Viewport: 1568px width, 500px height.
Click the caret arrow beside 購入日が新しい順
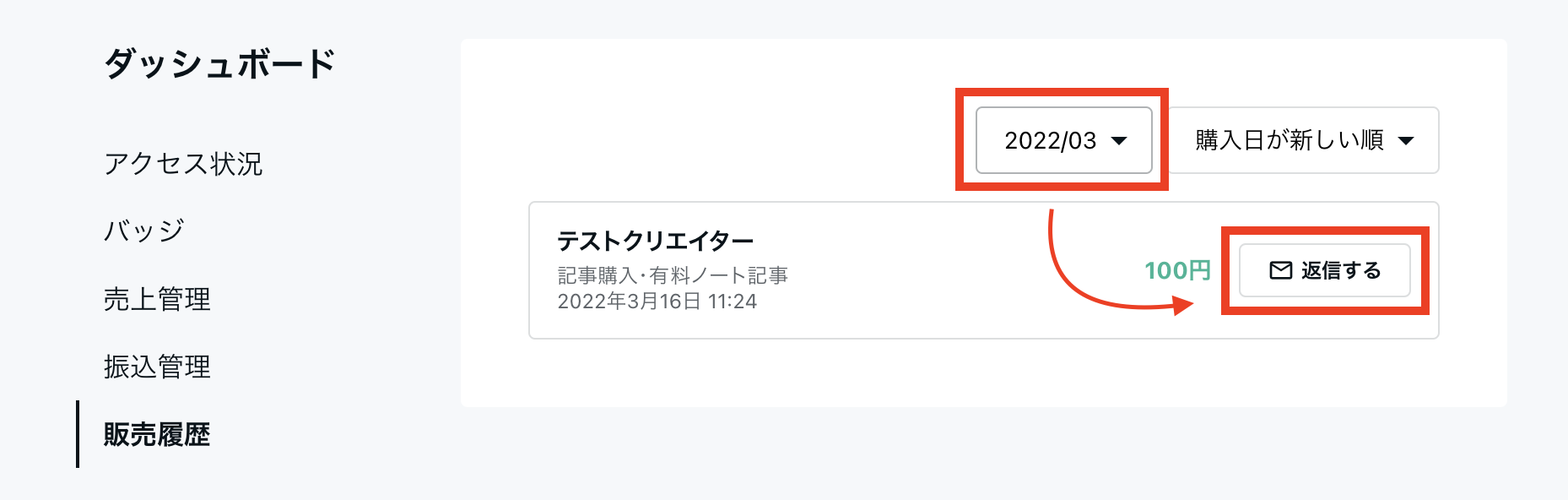(1406, 141)
